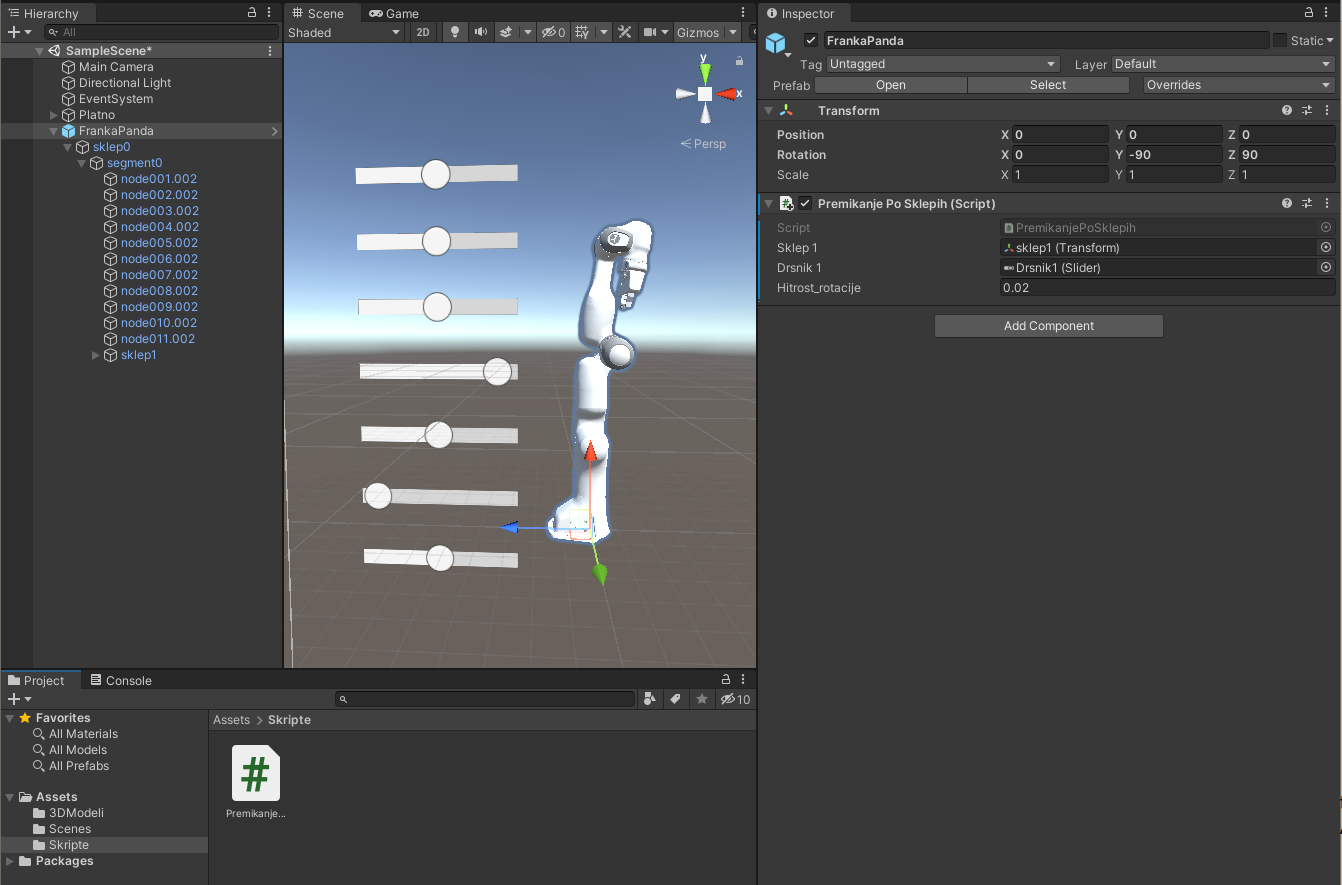Open the Console tab
The width and height of the screenshot is (1342, 885).
(x=121, y=681)
